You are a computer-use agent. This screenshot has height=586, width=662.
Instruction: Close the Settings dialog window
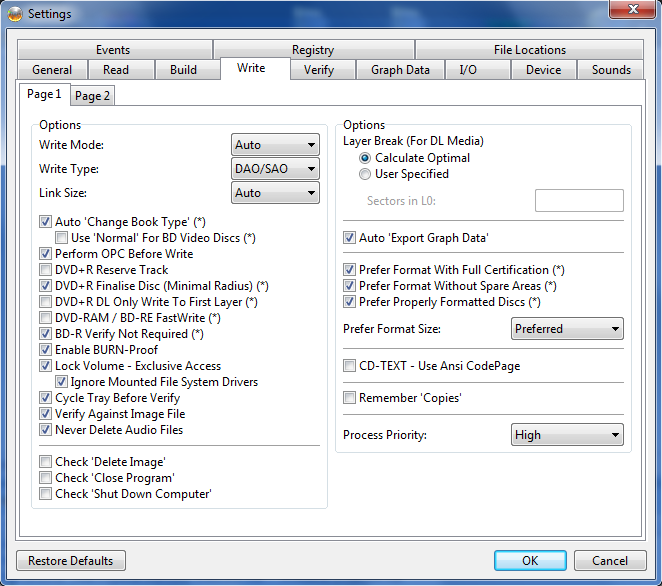(x=627, y=12)
